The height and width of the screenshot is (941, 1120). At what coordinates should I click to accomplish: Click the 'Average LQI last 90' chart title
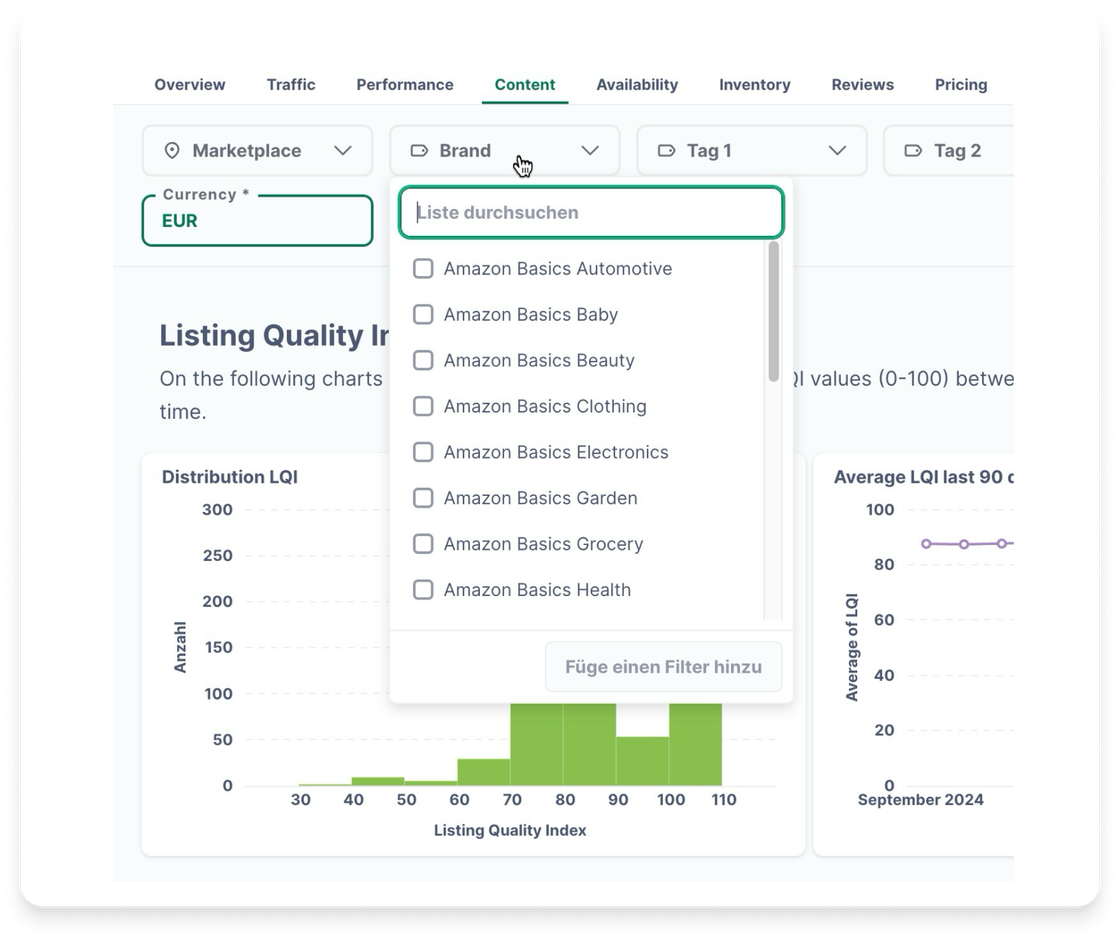(924, 477)
